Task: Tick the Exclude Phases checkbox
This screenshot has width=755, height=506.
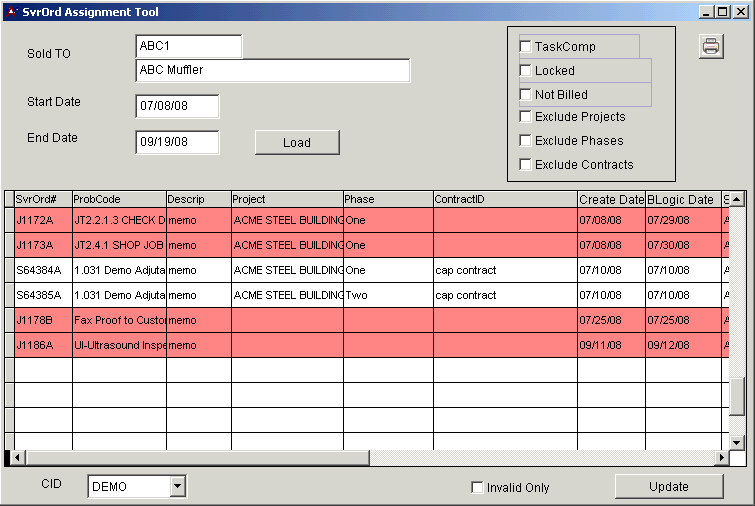Action: [x=525, y=141]
